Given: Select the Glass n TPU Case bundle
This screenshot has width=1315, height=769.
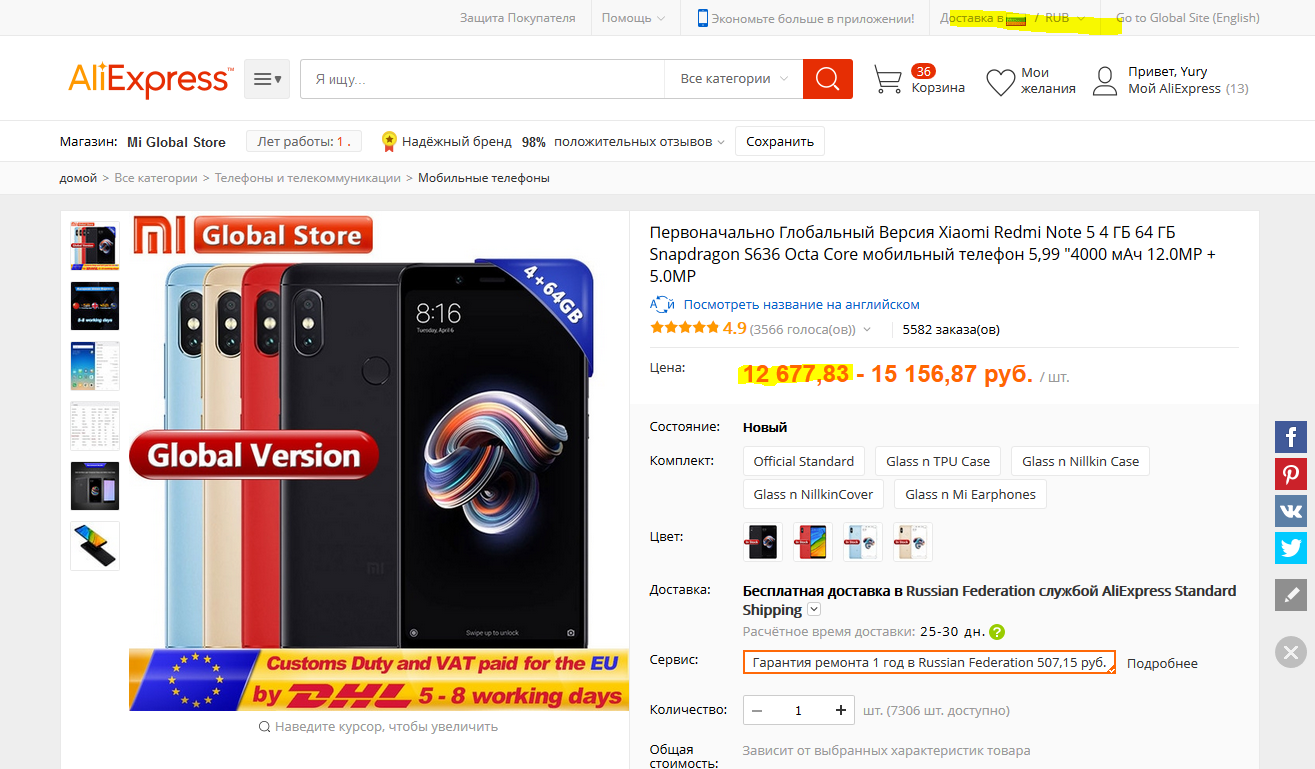Looking at the screenshot, I should tap(937, 461).
